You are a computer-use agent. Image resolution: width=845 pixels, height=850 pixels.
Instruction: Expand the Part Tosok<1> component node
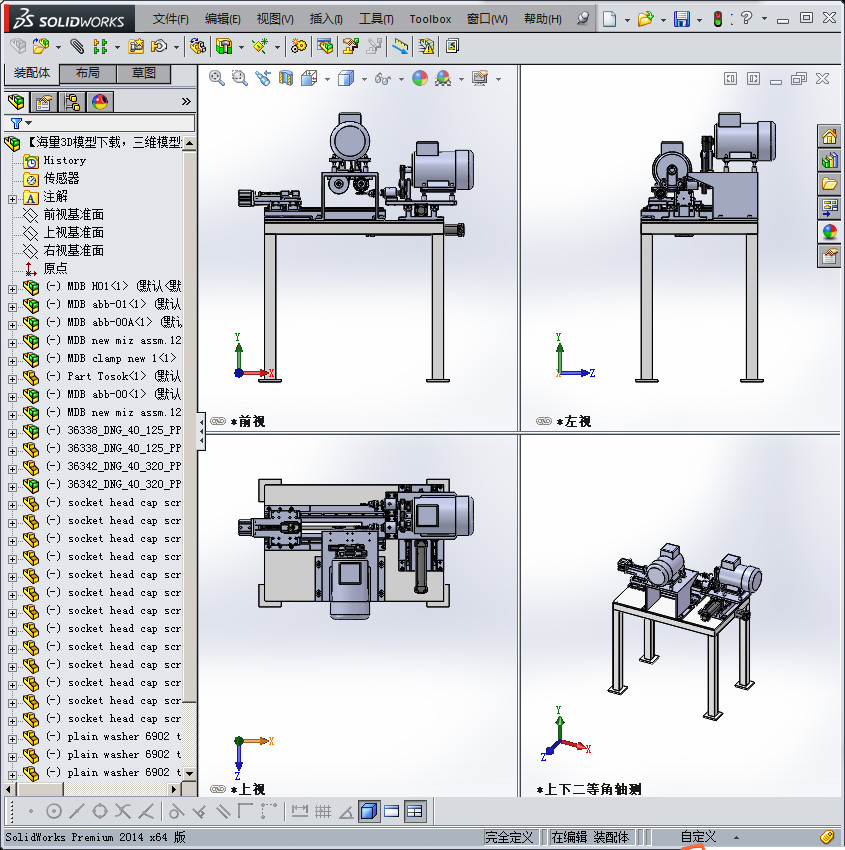click(x=12, y=379)
